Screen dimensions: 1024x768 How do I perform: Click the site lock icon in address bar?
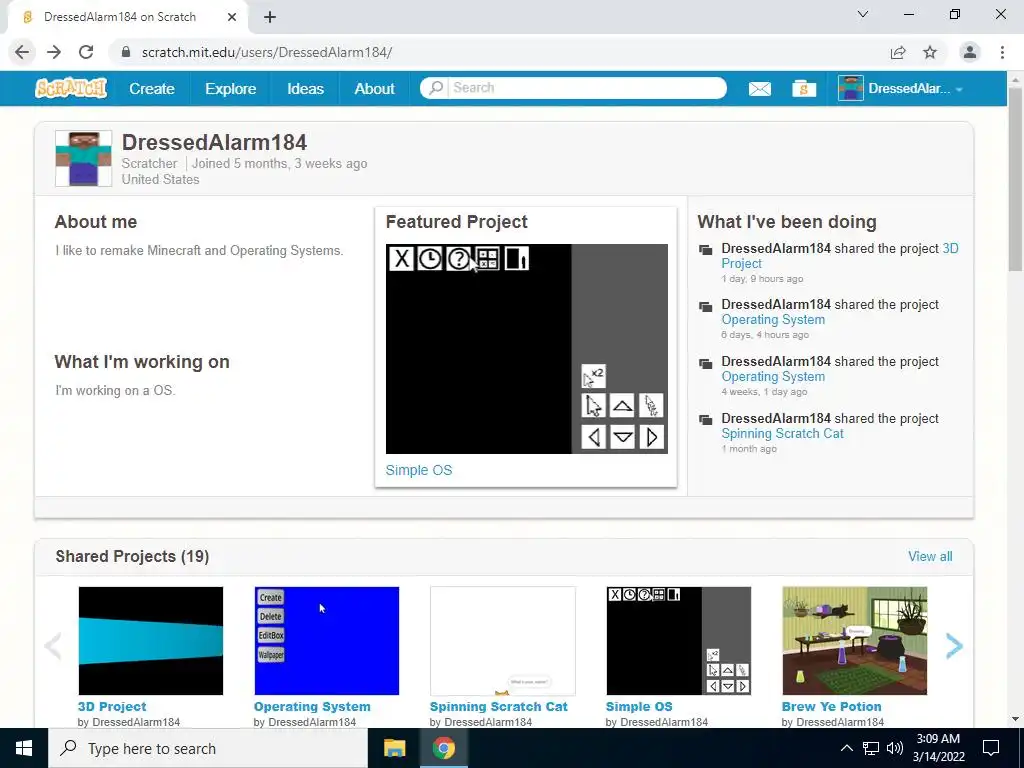tap(126, 52)
